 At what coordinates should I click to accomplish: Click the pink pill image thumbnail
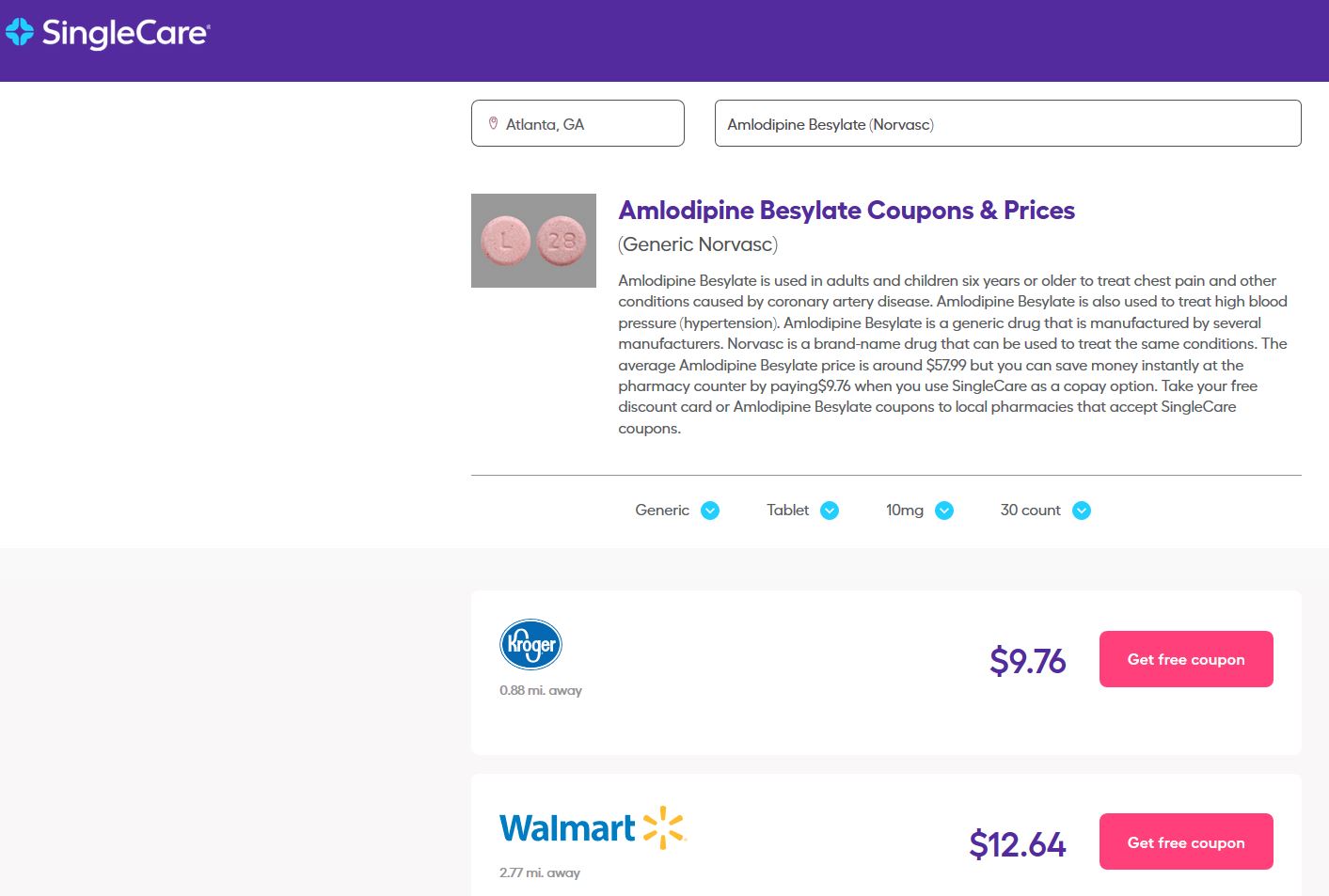[533, 241]
